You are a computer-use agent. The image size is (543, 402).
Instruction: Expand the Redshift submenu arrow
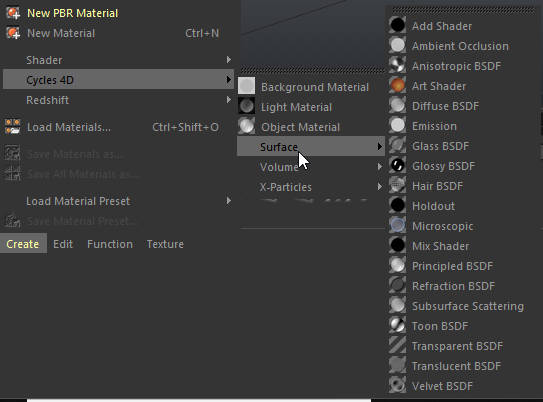229,100
